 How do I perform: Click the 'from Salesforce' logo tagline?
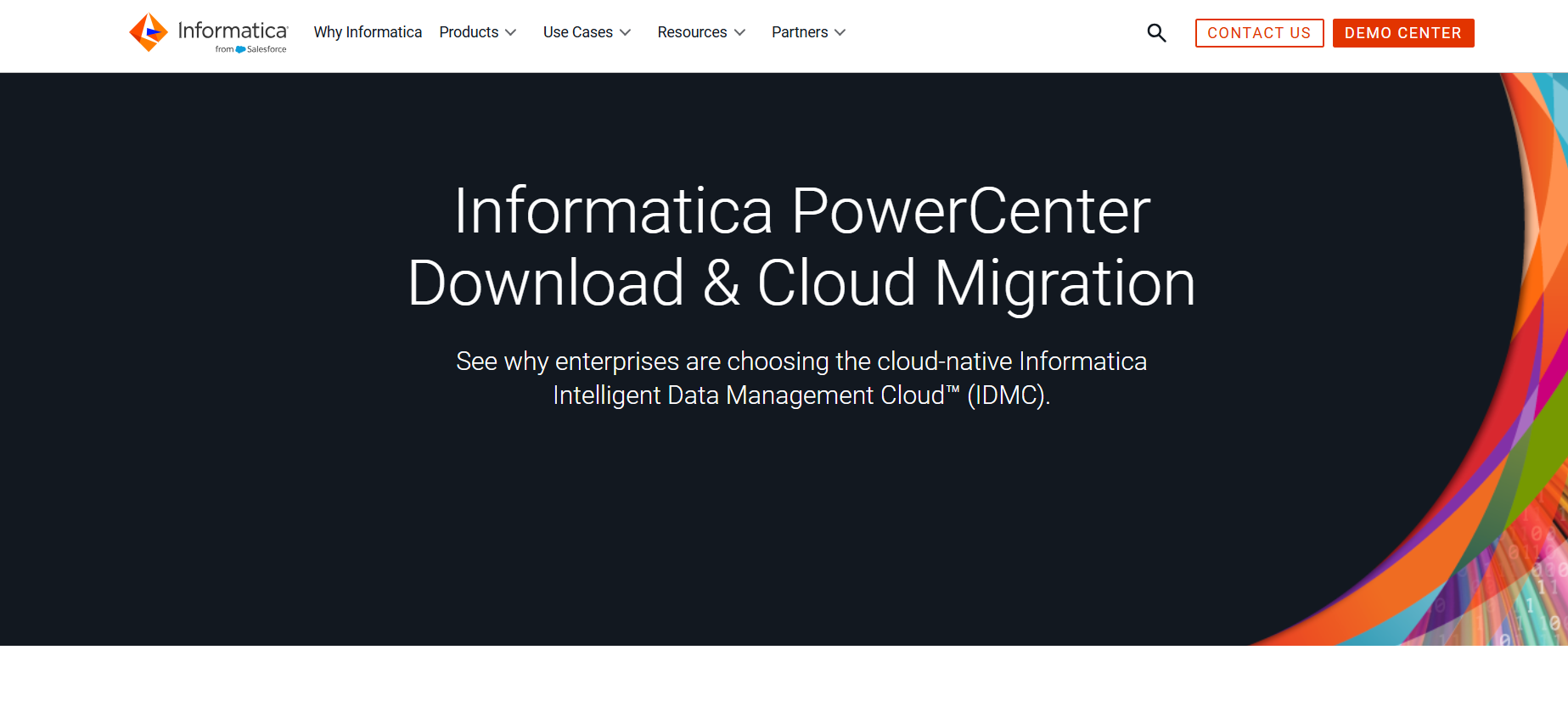[250, 49]
